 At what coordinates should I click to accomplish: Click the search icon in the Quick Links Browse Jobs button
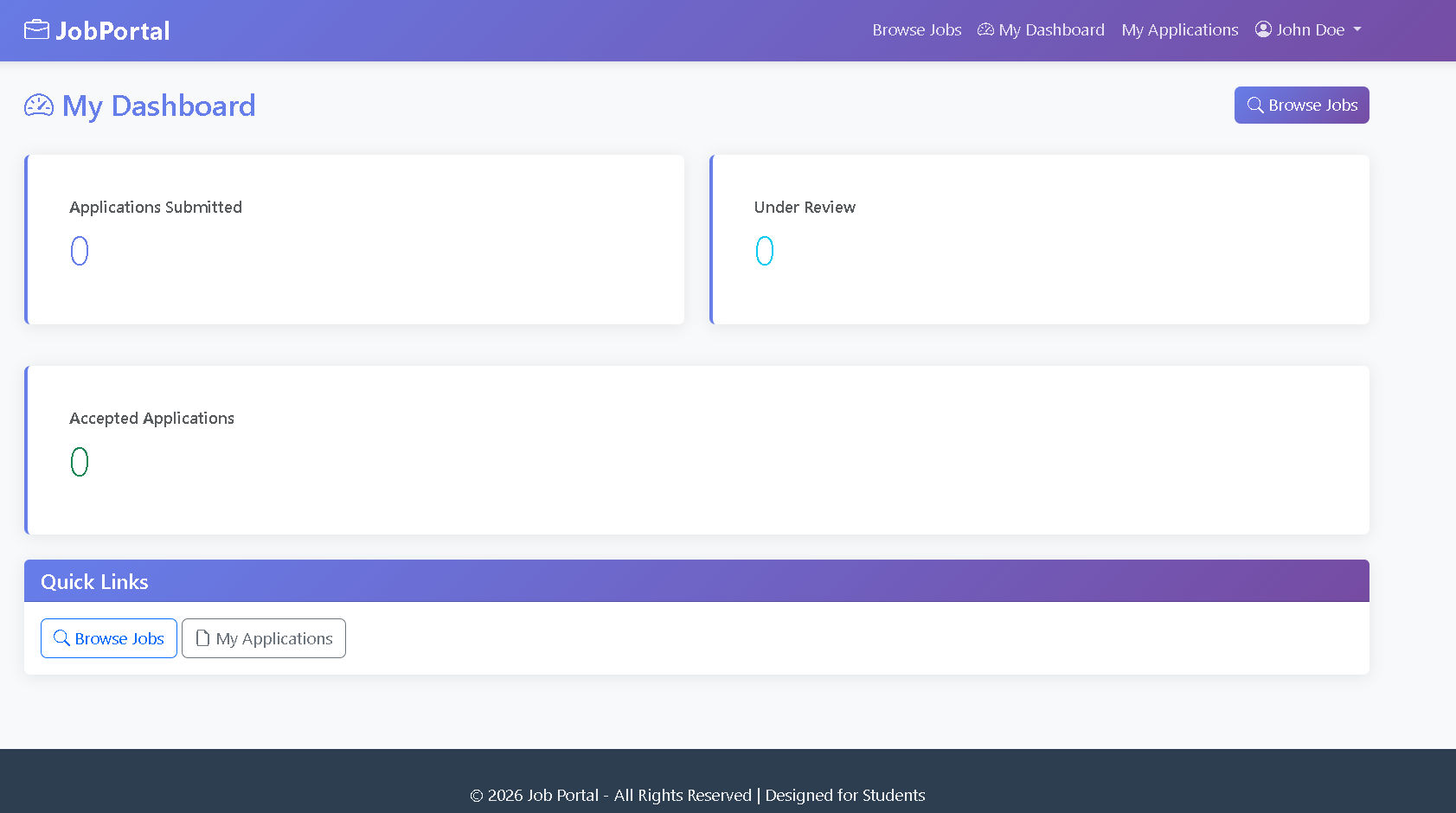pyautogui.click(x=61, y=638)
